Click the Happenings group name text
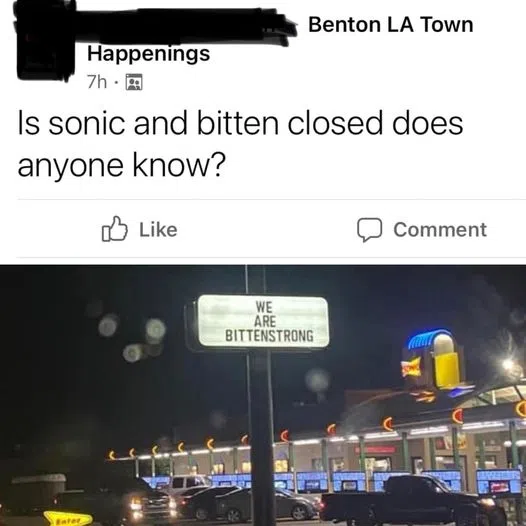Image resolution: width=526 pixels, height=526 pixels. [149, 54]
